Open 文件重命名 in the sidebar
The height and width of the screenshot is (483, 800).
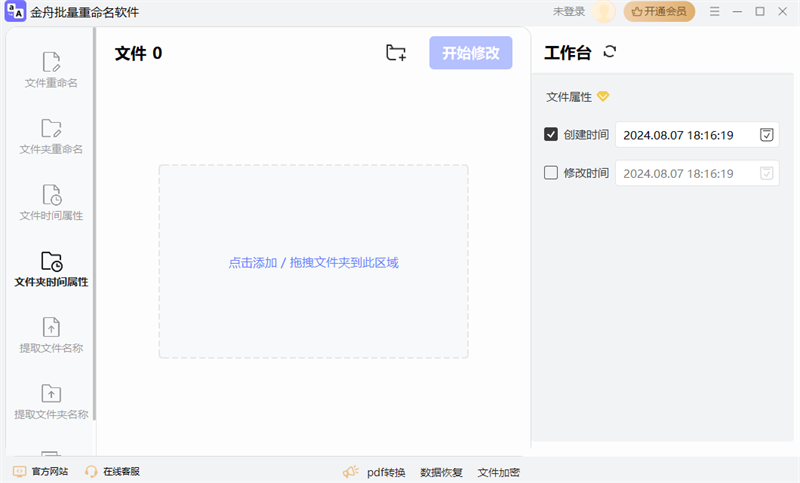51,70
